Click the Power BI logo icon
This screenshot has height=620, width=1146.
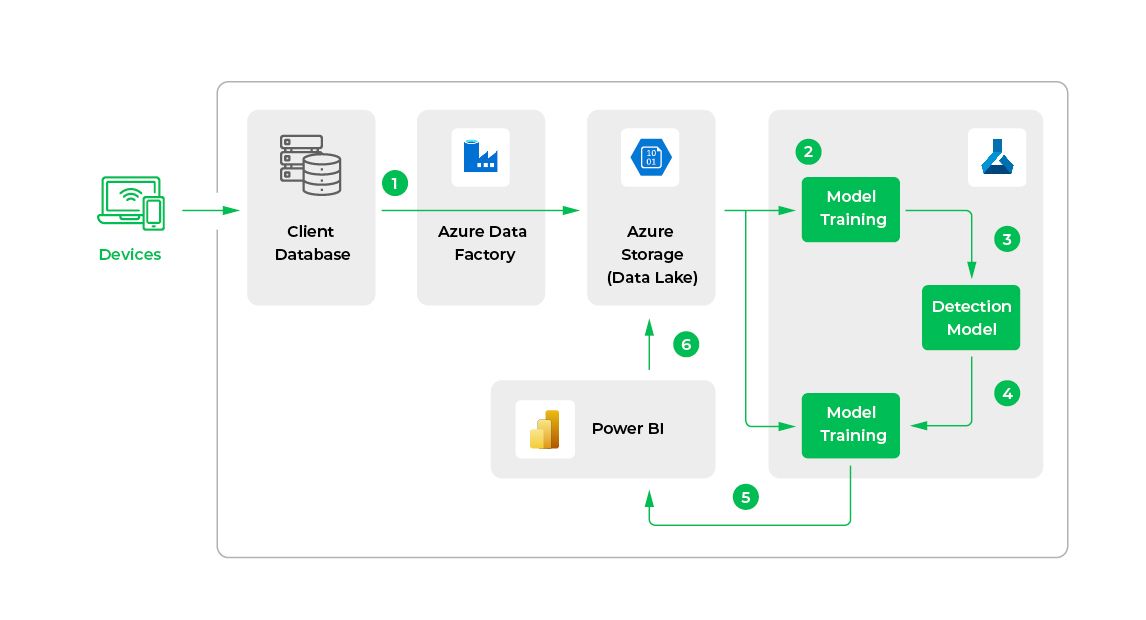point(545,429)
